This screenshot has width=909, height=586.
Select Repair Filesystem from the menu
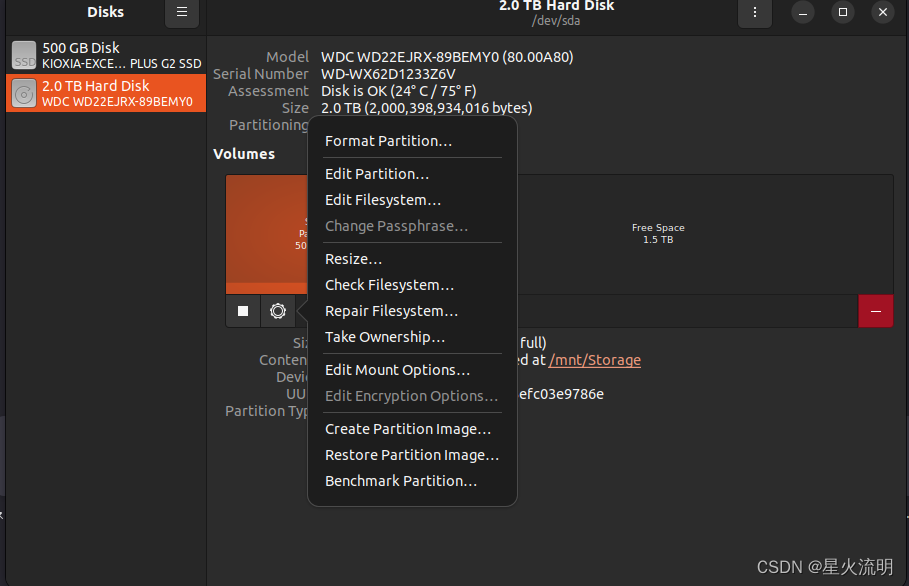click(391, 311)
